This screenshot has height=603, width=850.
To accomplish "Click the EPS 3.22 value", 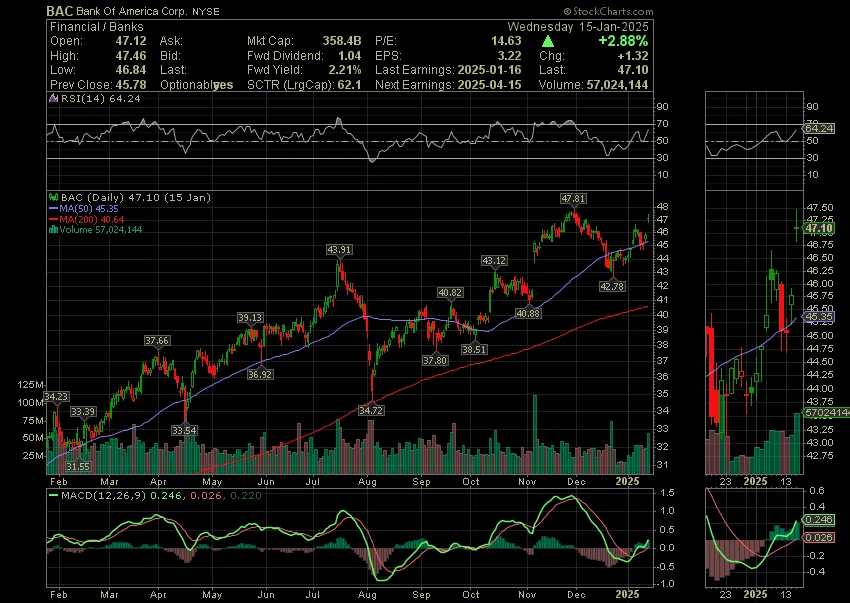I will tap(510, 56).
